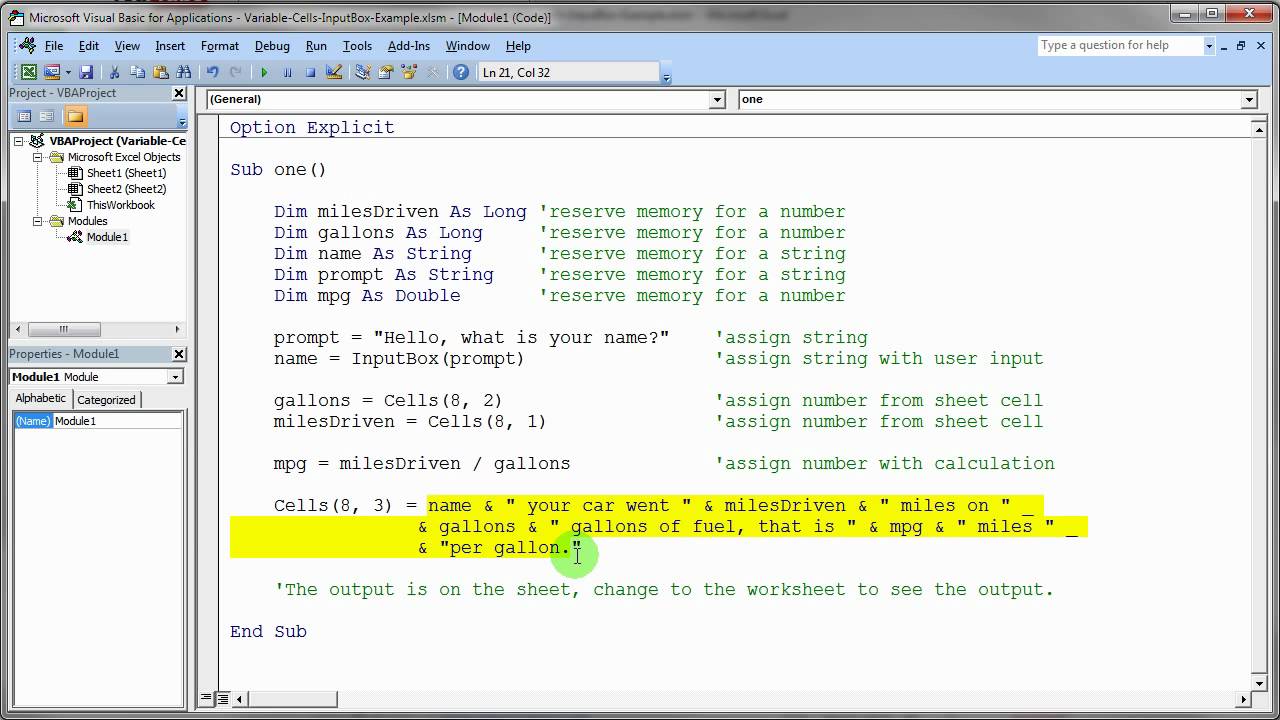Close the Properties - Module1 pane

179,354
